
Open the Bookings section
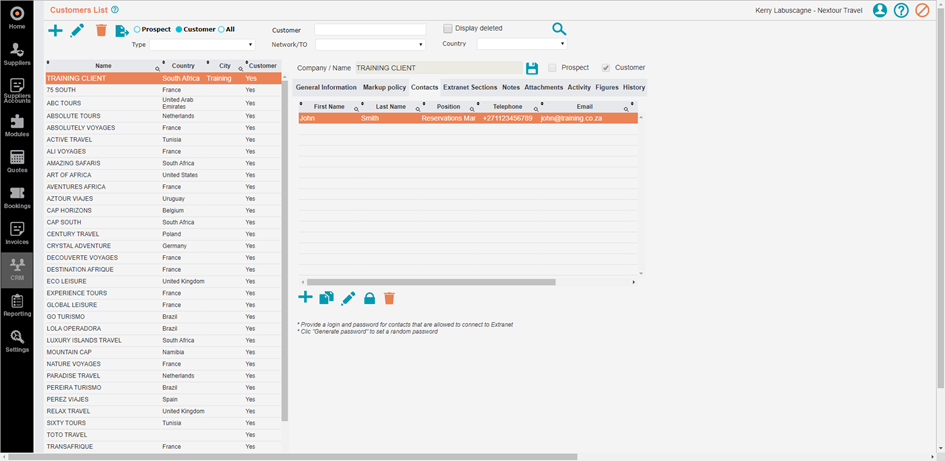click(17, 196)
